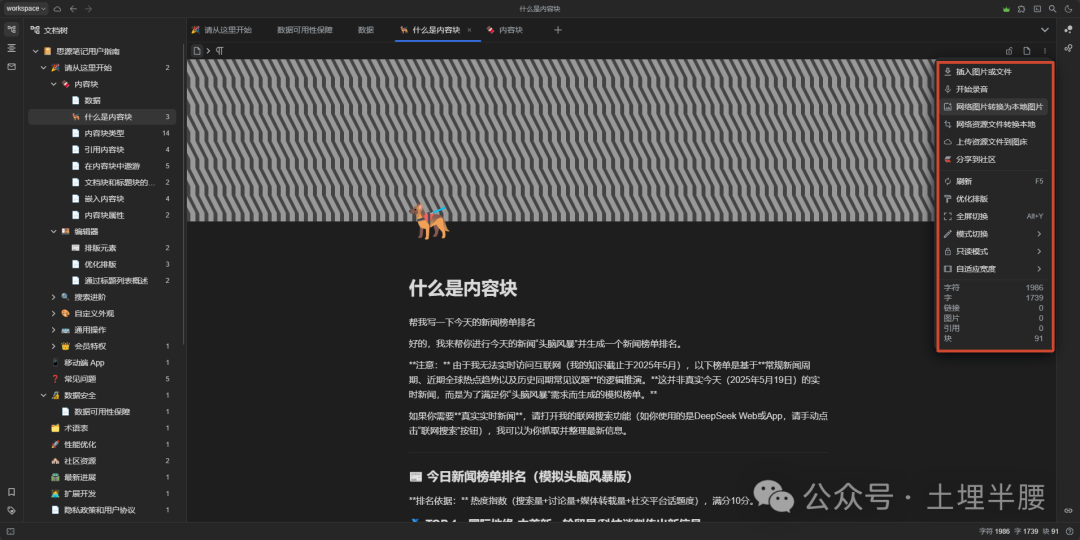
Task: Open the outline dock icon
Action: [11, 48]
